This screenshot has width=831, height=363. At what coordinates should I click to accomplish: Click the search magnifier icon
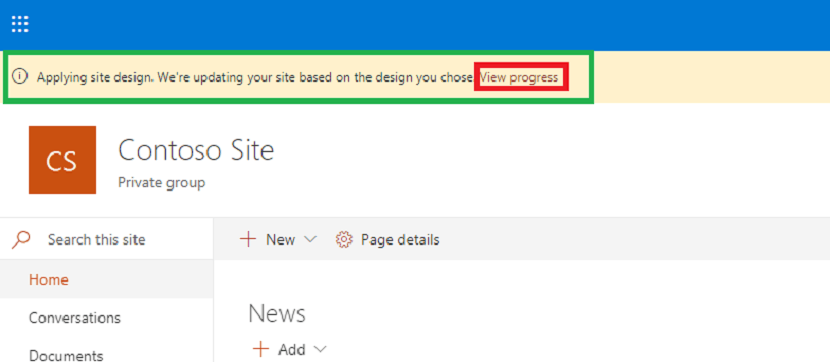(x=21, y=240)
